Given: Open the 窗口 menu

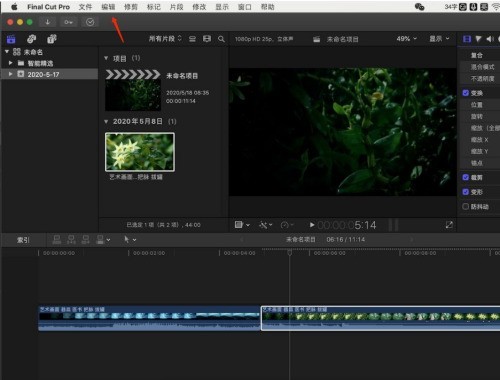Looking at the screenshot, I should (245, 7).
